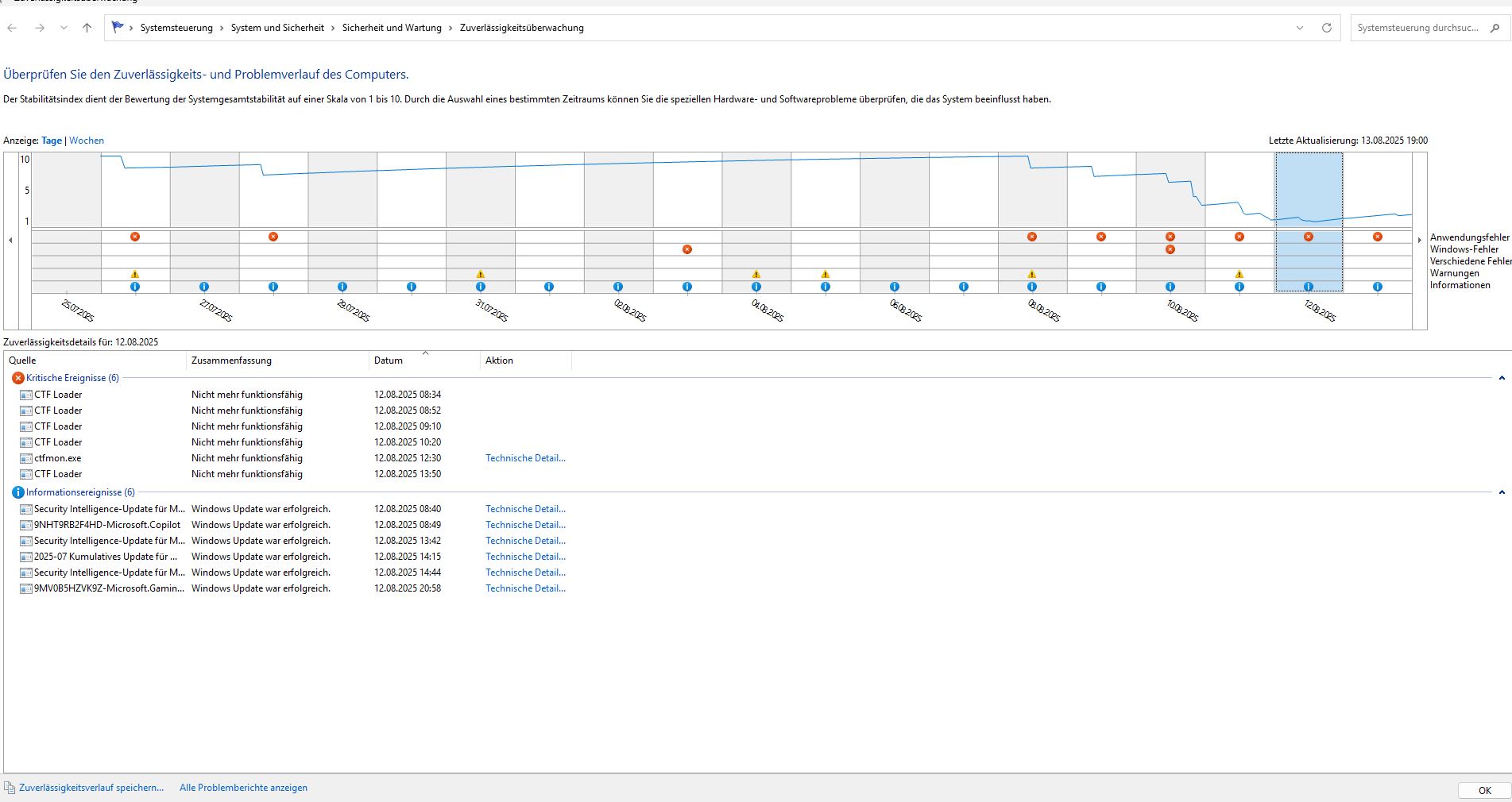The width and height of the screenshot is (1512, 802).
Task: Select the application error icon on 26.07.2025
Action: click(135, 237)
